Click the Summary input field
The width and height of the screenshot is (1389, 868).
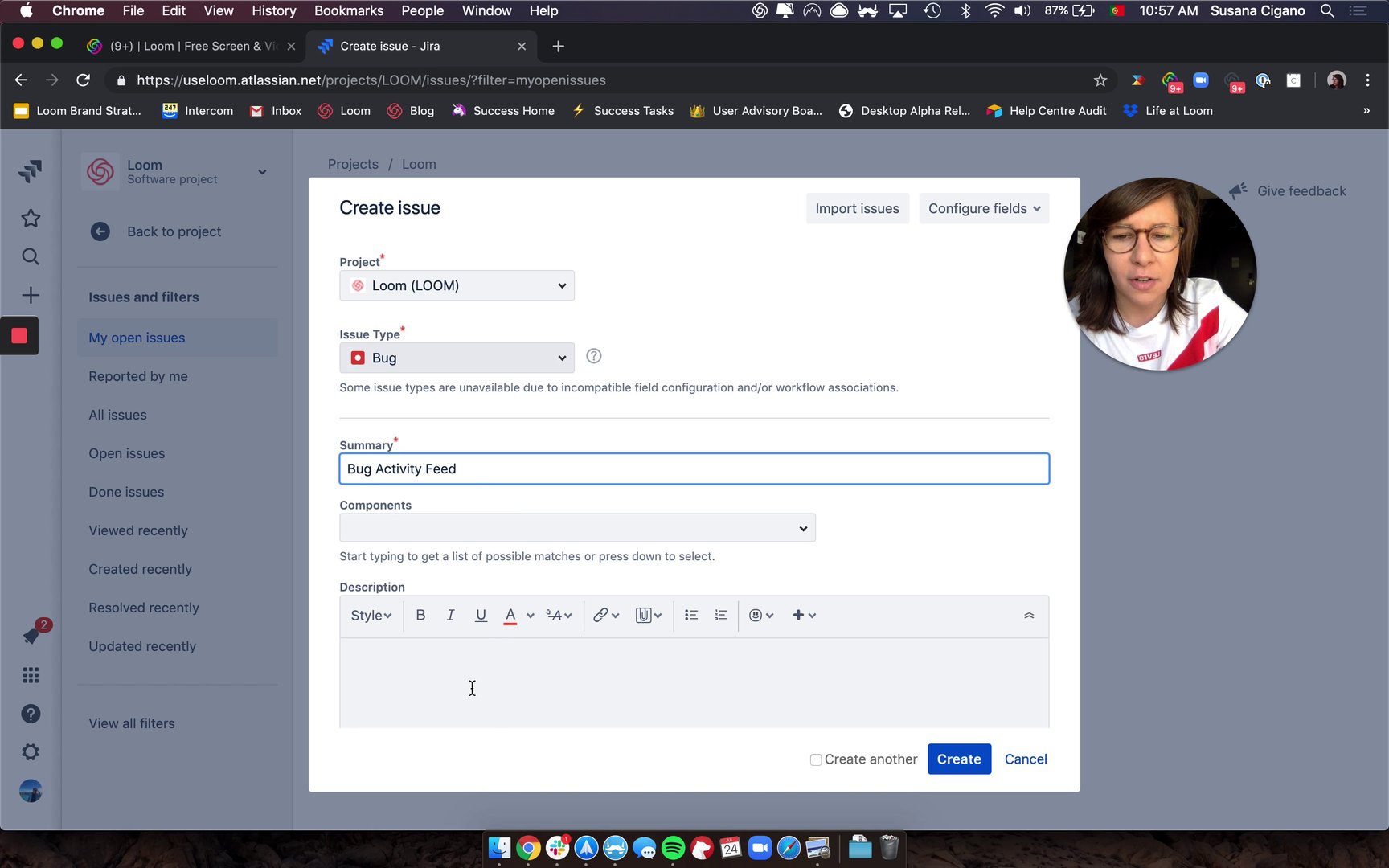(694, 469)
